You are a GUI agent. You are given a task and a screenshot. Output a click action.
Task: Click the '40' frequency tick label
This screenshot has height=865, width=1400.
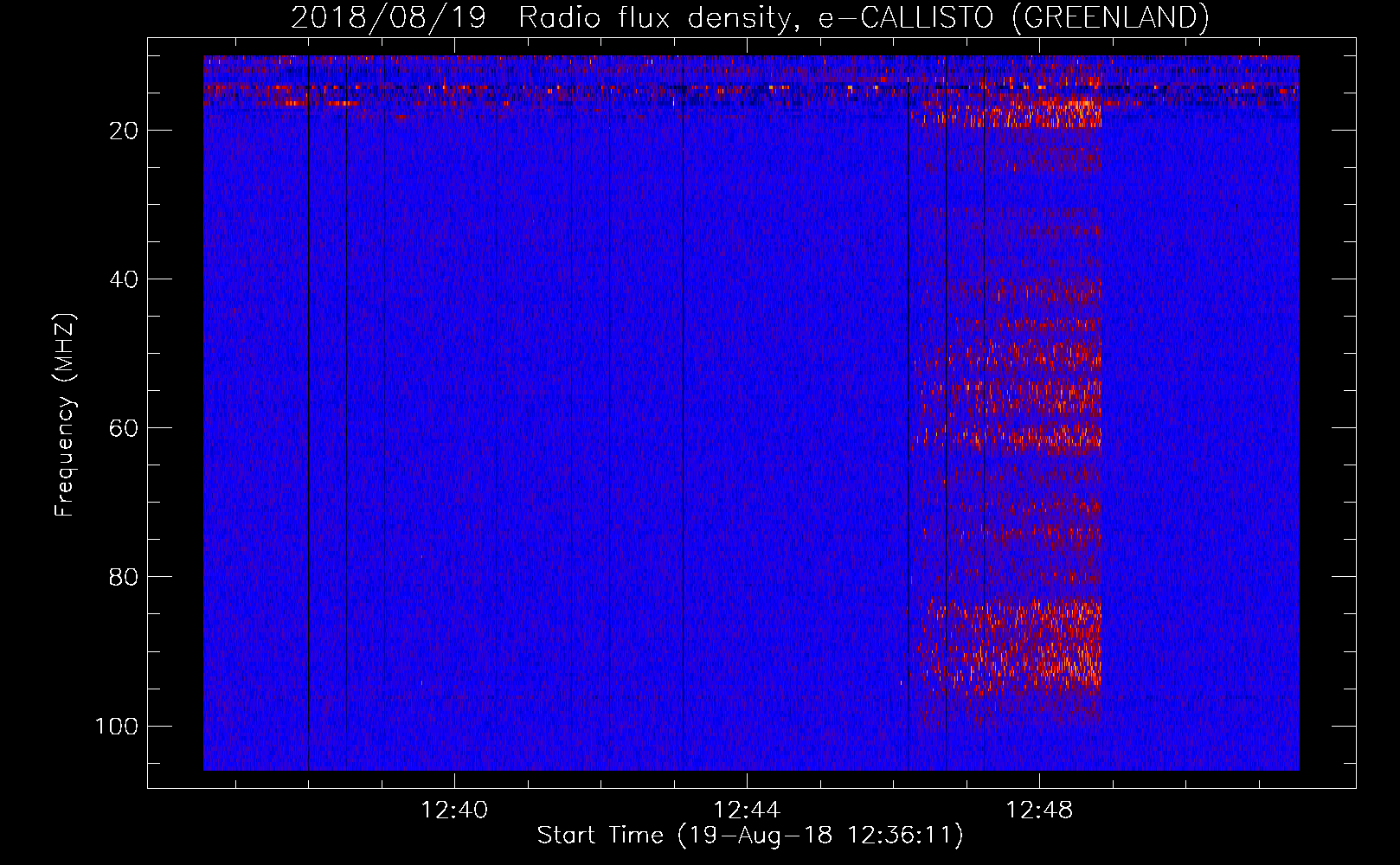[x=124, y=279]
